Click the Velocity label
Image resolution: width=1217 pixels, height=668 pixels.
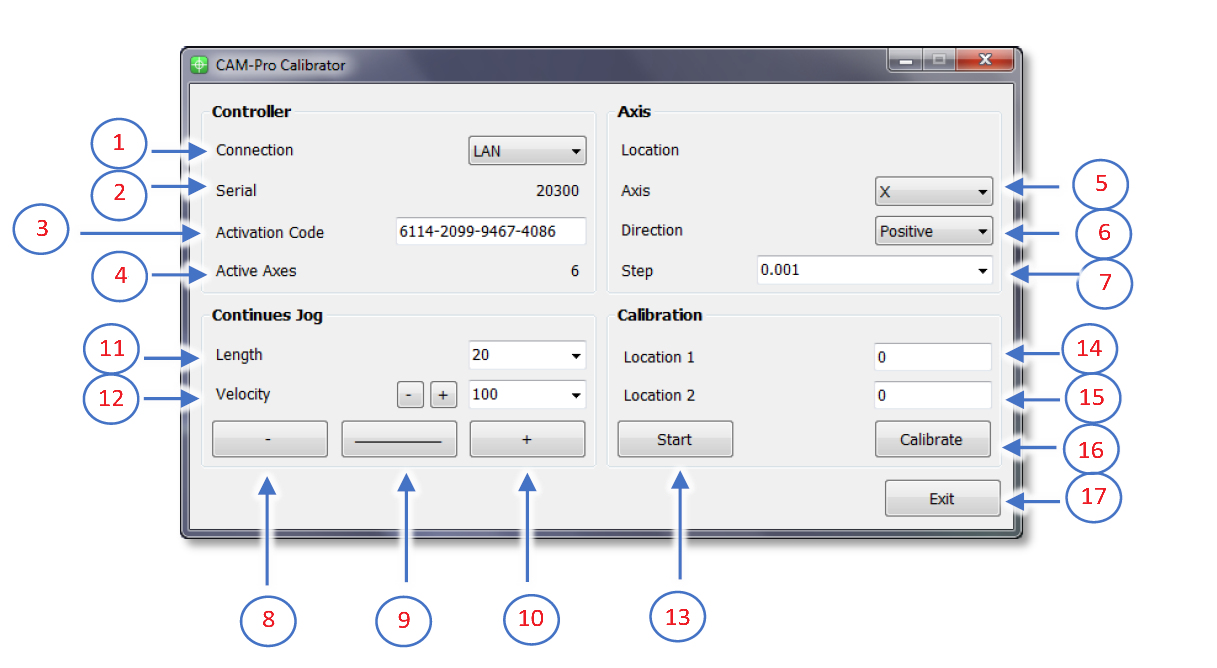(243, 394)
